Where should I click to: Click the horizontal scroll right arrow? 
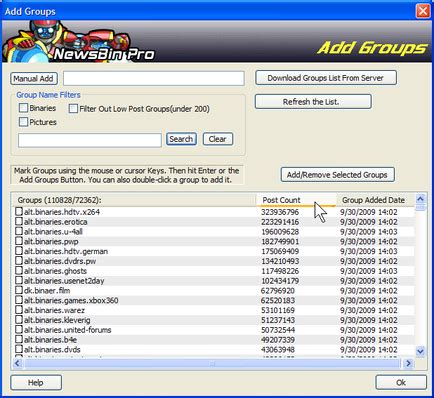(408, 363)
